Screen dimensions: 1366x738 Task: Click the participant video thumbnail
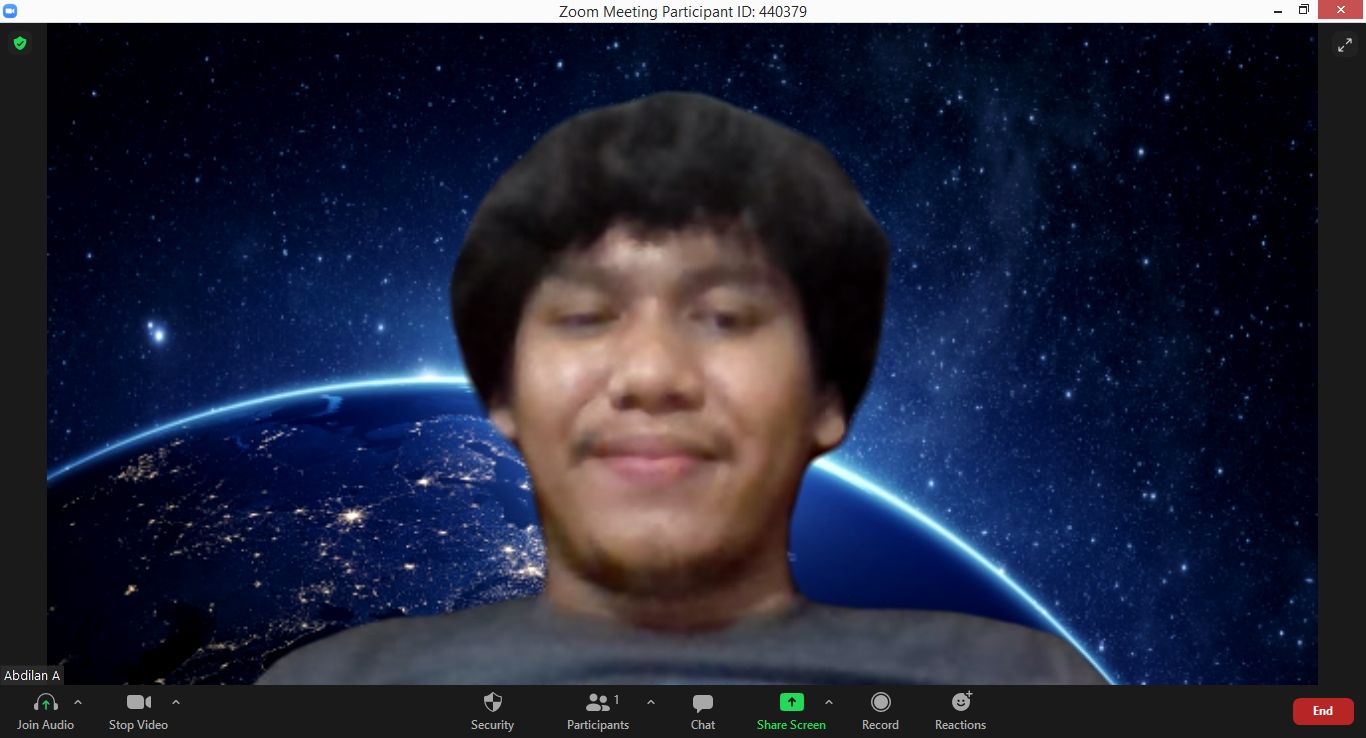click(x=683, y=355)
